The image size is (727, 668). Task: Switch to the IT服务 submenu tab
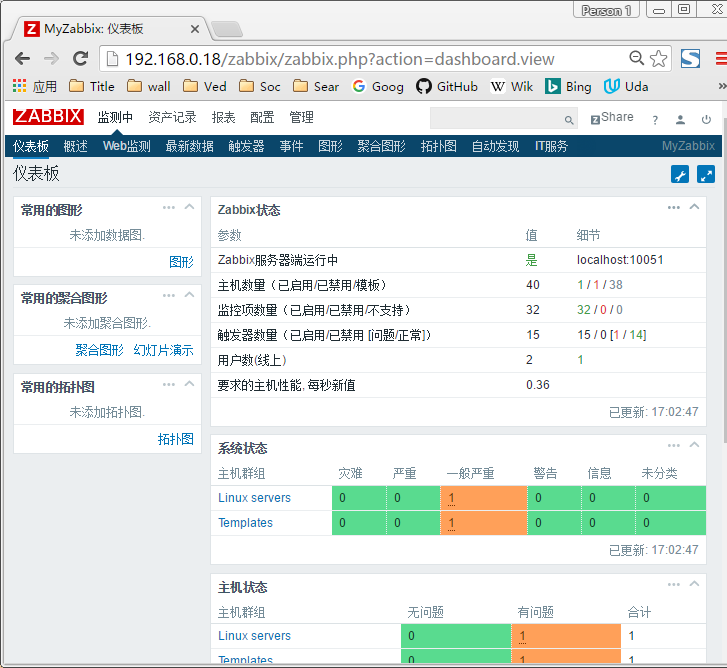click(551, 146)
